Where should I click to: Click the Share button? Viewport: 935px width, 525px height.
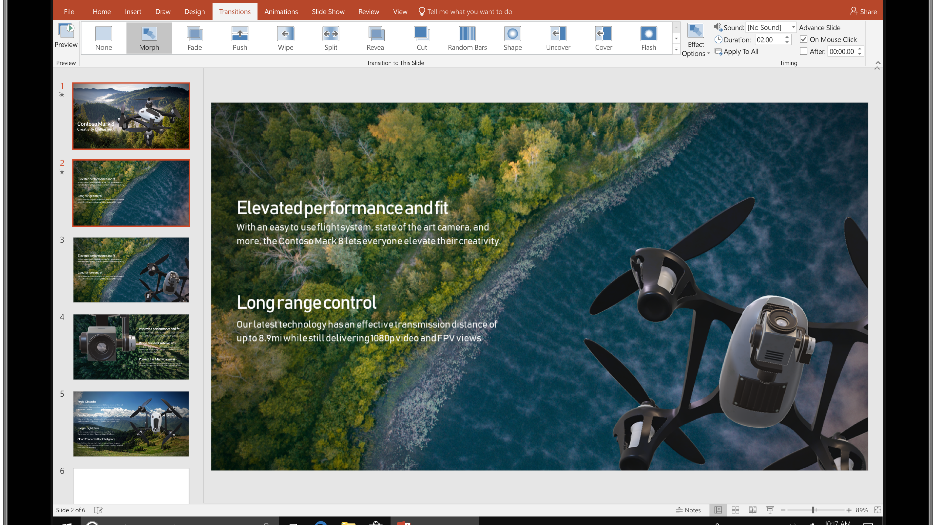point(863,11)
